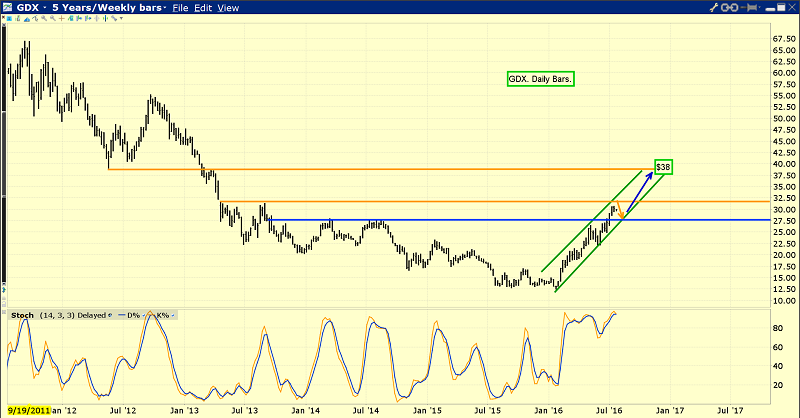The width and height of the screenshot is (800, 418).
Task: Click the Stoch indicator label
Action: 22,315
